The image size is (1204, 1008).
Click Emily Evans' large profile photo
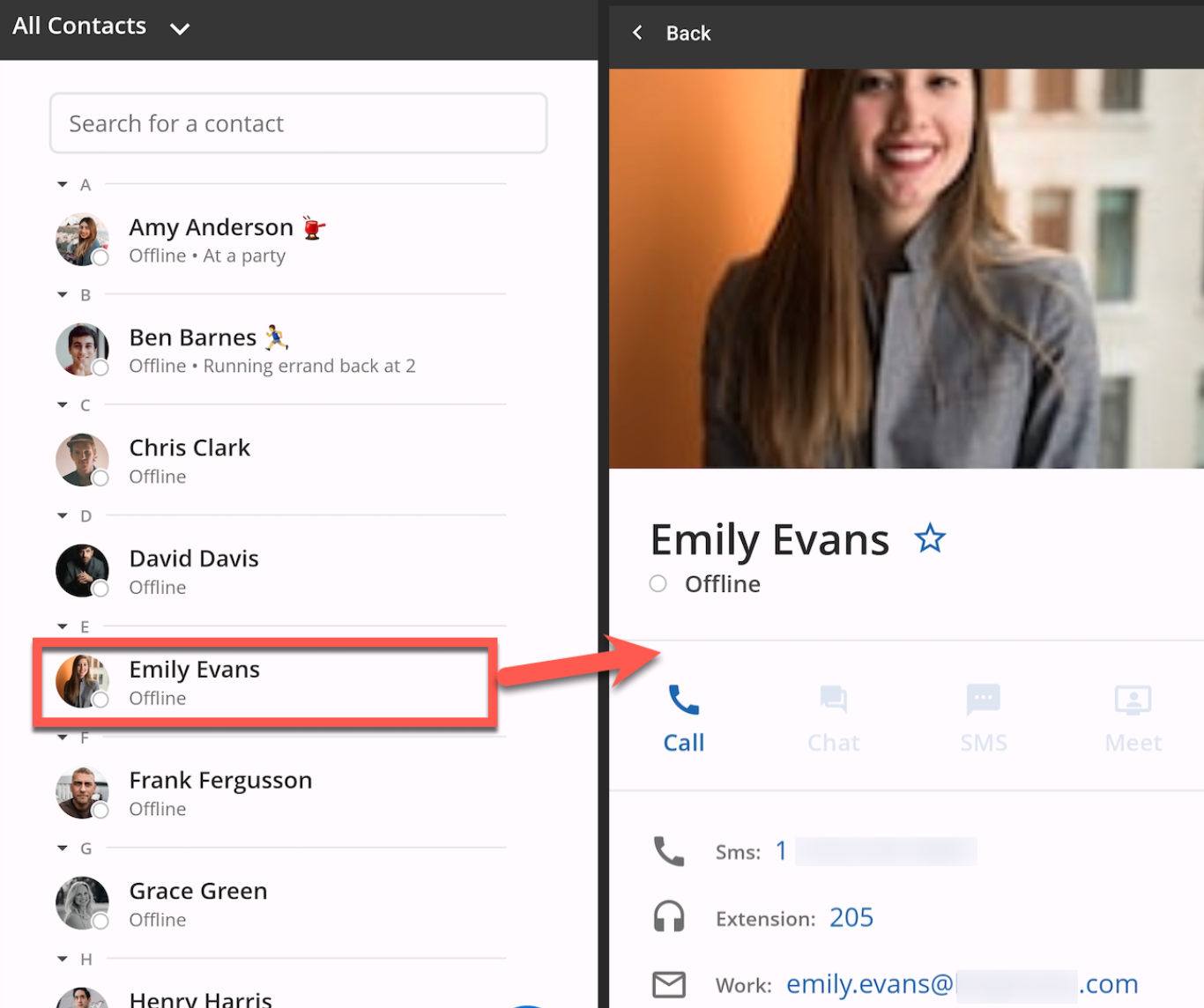point(906,269)
